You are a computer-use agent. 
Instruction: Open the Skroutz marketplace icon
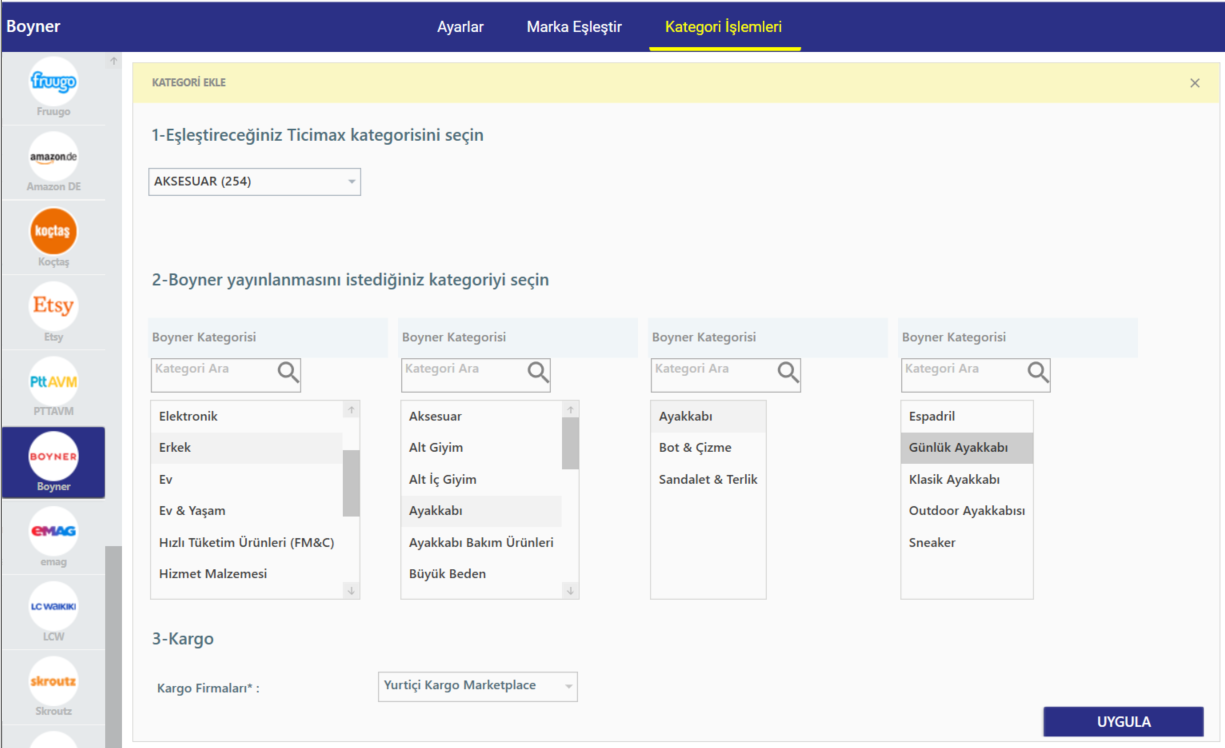53,681
